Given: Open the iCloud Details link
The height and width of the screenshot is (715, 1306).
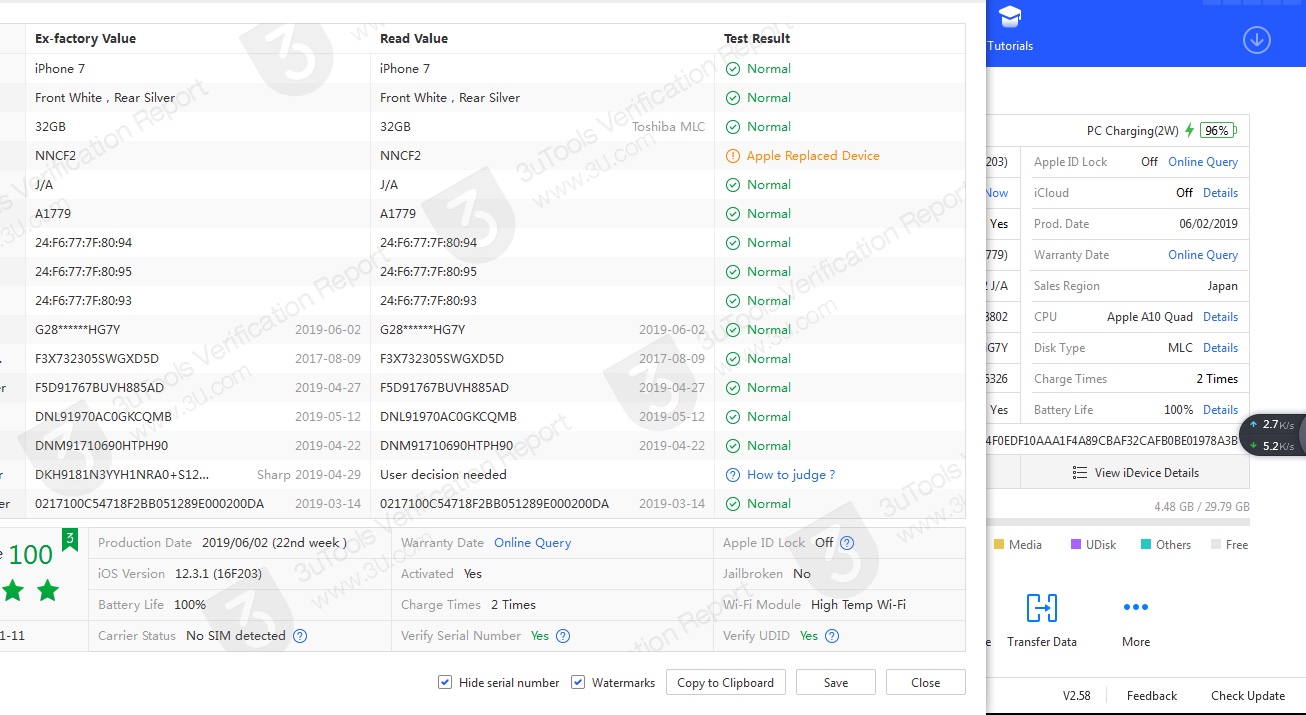Looking at the screenshot, I should click(1220, 193).
